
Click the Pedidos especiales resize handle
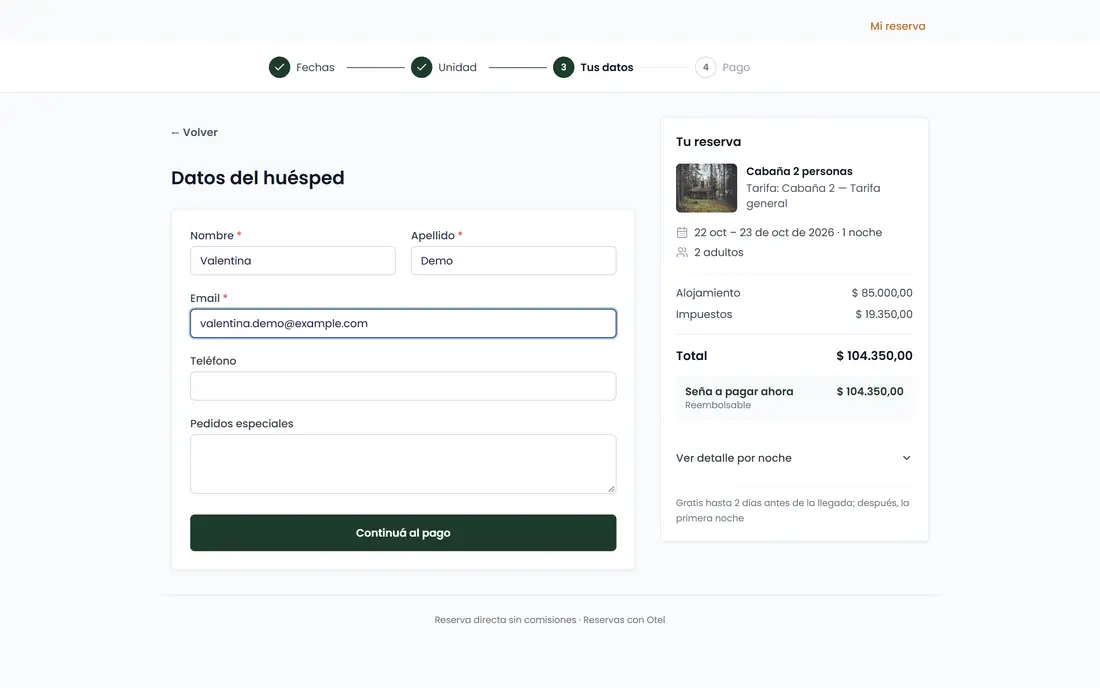[x=612, y=489]
